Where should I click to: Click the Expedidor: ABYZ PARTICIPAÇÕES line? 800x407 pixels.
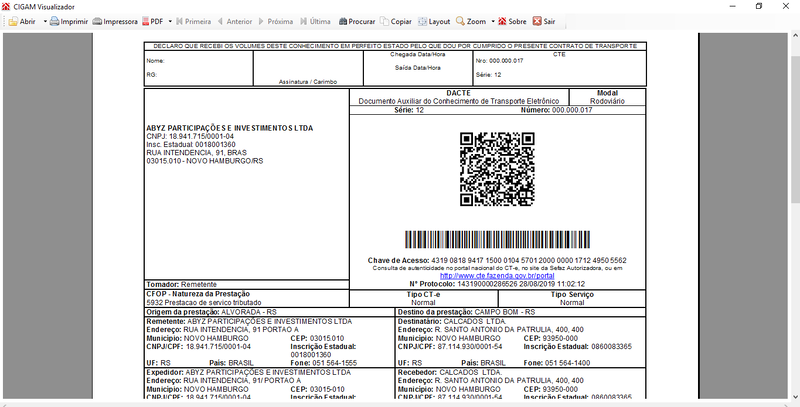click(x=248, y=373)
